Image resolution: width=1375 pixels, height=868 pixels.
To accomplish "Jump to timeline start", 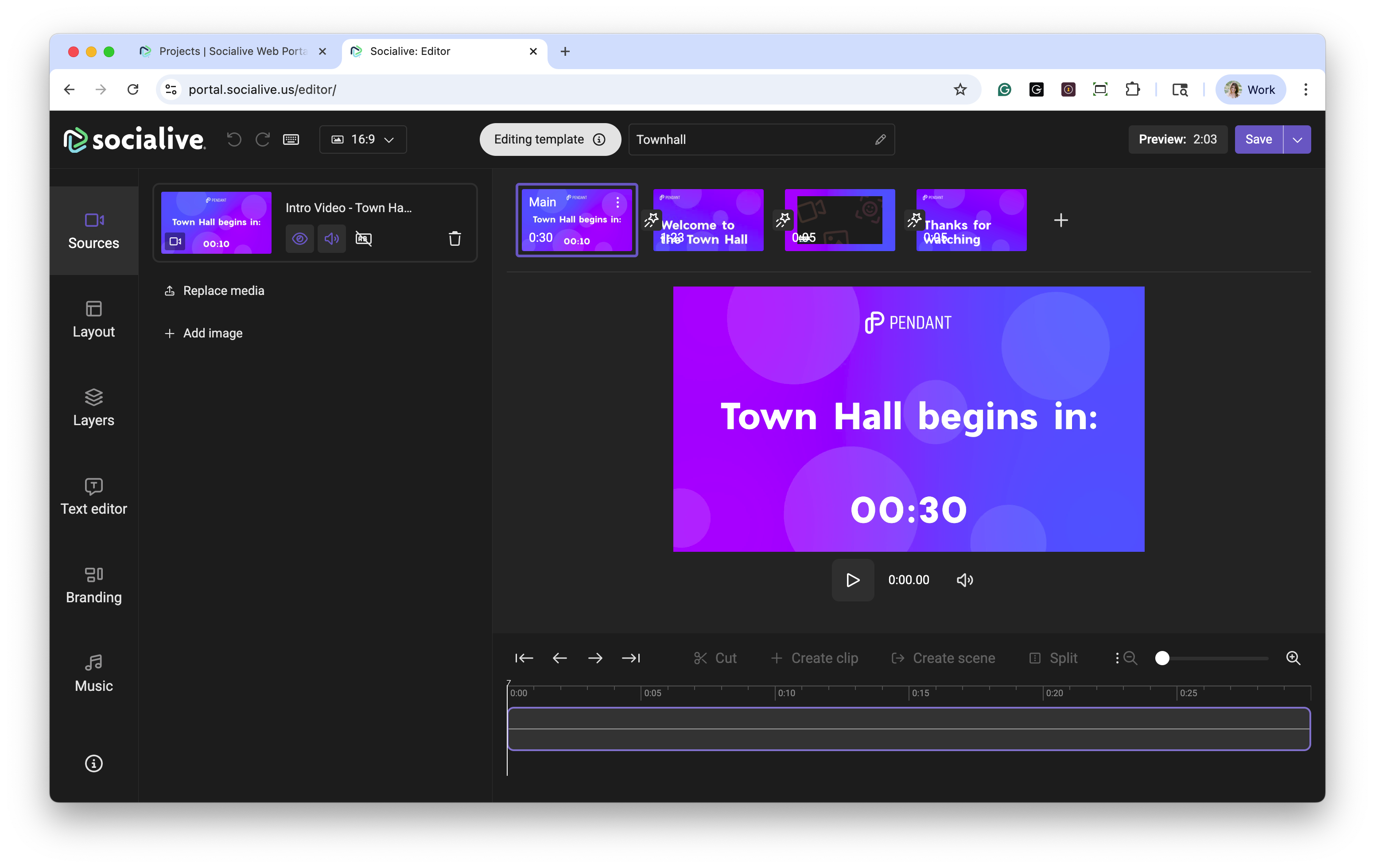I will pyautogui.click(x=524, y=658).
